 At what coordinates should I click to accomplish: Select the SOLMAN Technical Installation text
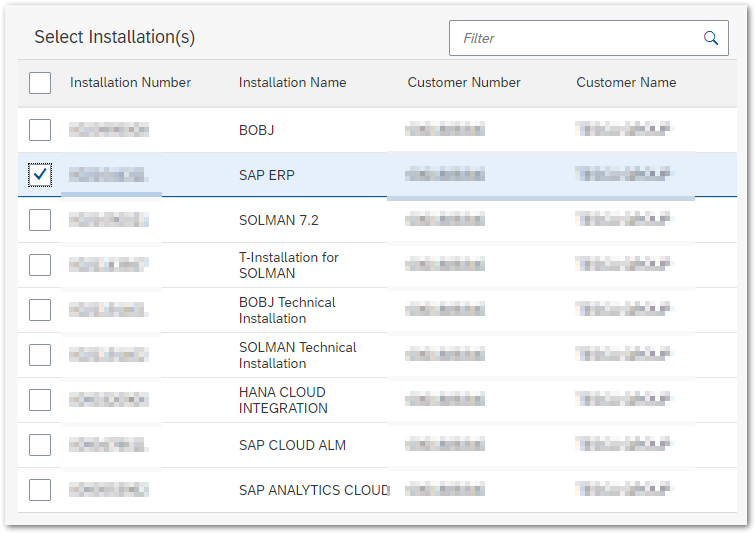pos(297,355)
